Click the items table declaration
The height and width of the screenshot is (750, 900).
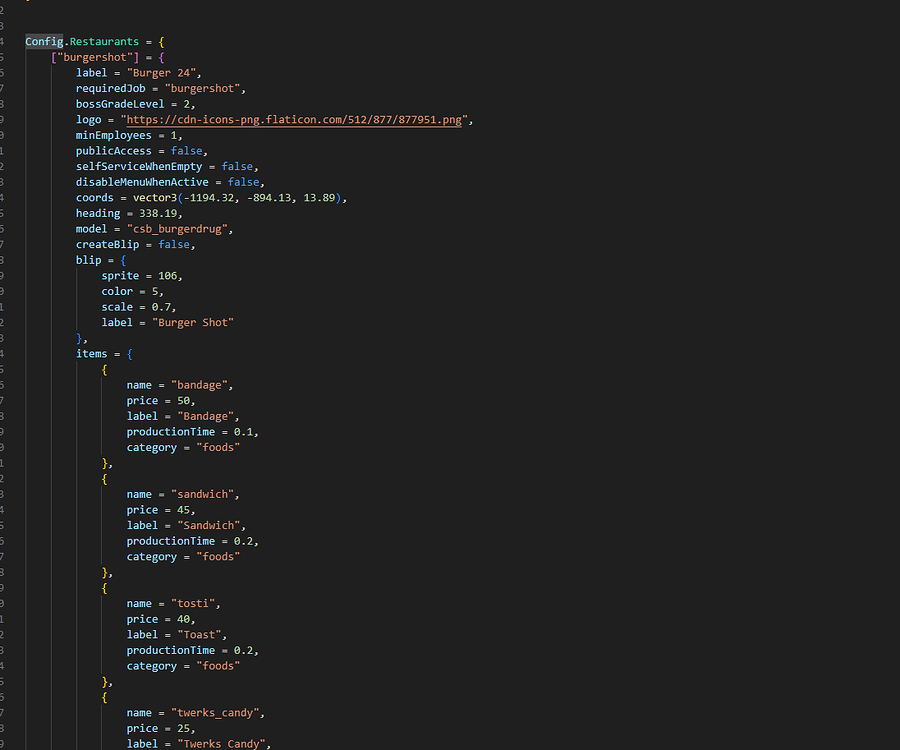coord(92,354)
